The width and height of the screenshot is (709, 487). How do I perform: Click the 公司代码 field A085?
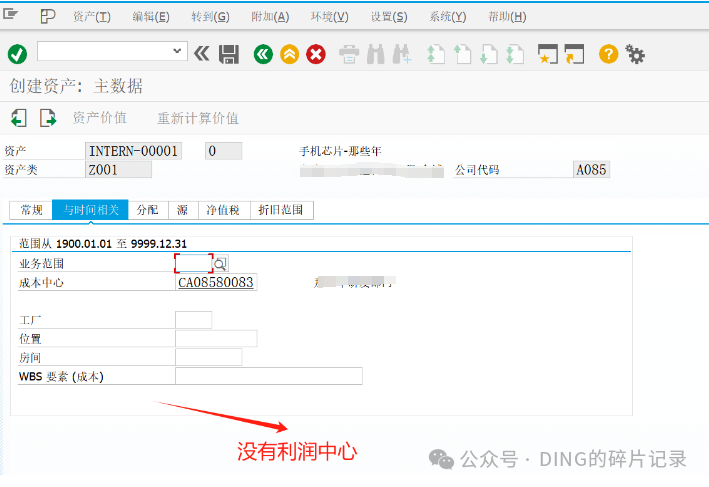pyautogui.click(x=591, y=170)
